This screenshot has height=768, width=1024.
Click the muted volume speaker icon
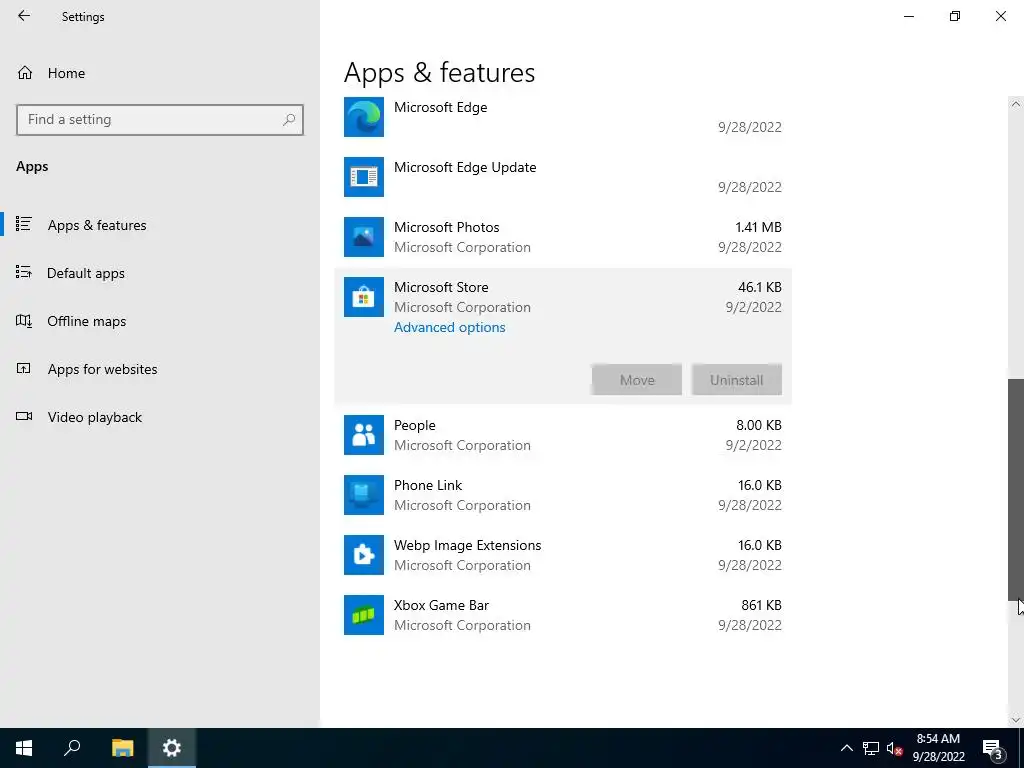coord(894,748)
